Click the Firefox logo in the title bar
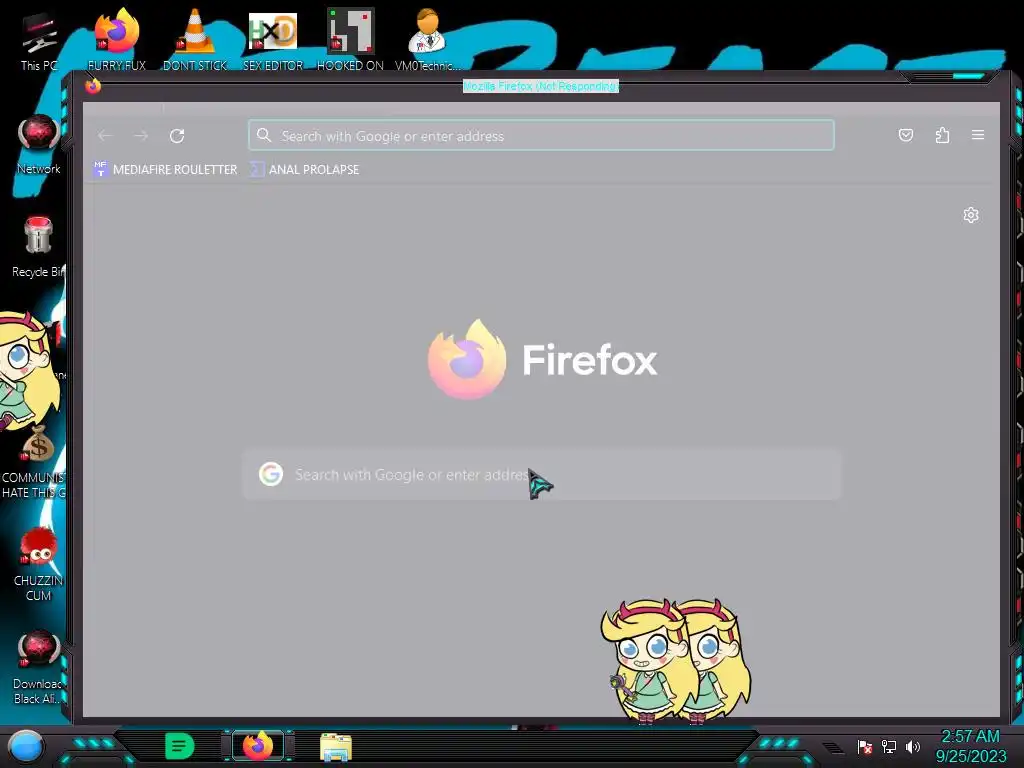The image size is (1024, 768). tap(93, 86)
